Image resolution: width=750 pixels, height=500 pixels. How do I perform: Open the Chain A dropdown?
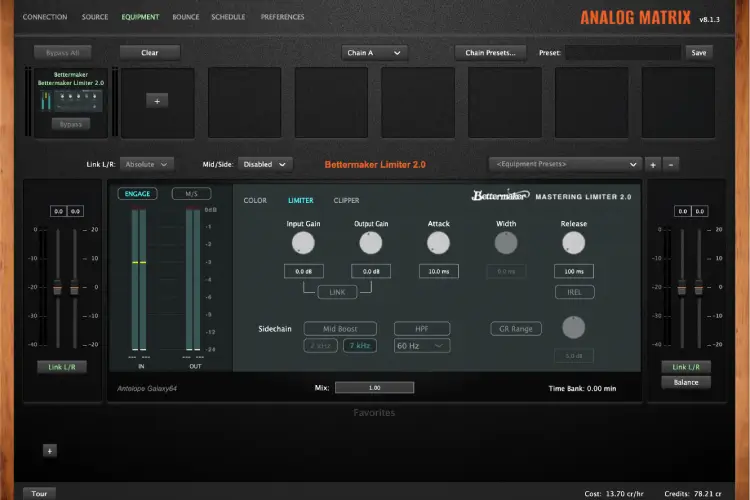pyautogui.click(x=375, y=52)
